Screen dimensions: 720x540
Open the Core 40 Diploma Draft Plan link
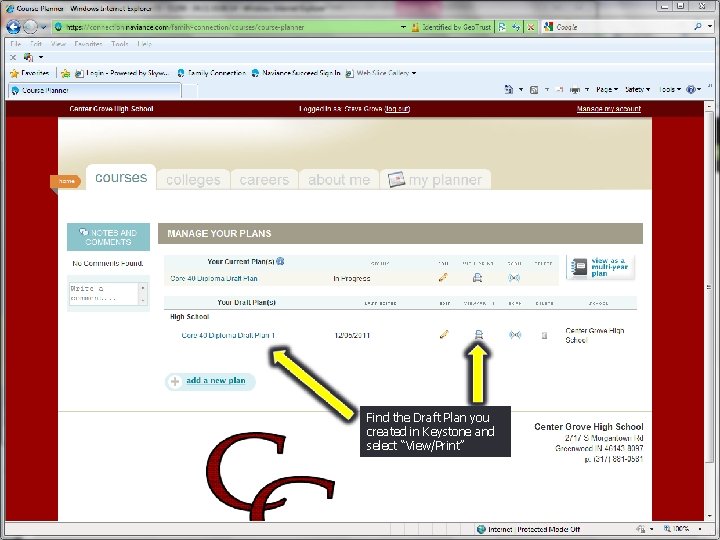[x=214, y=278]
